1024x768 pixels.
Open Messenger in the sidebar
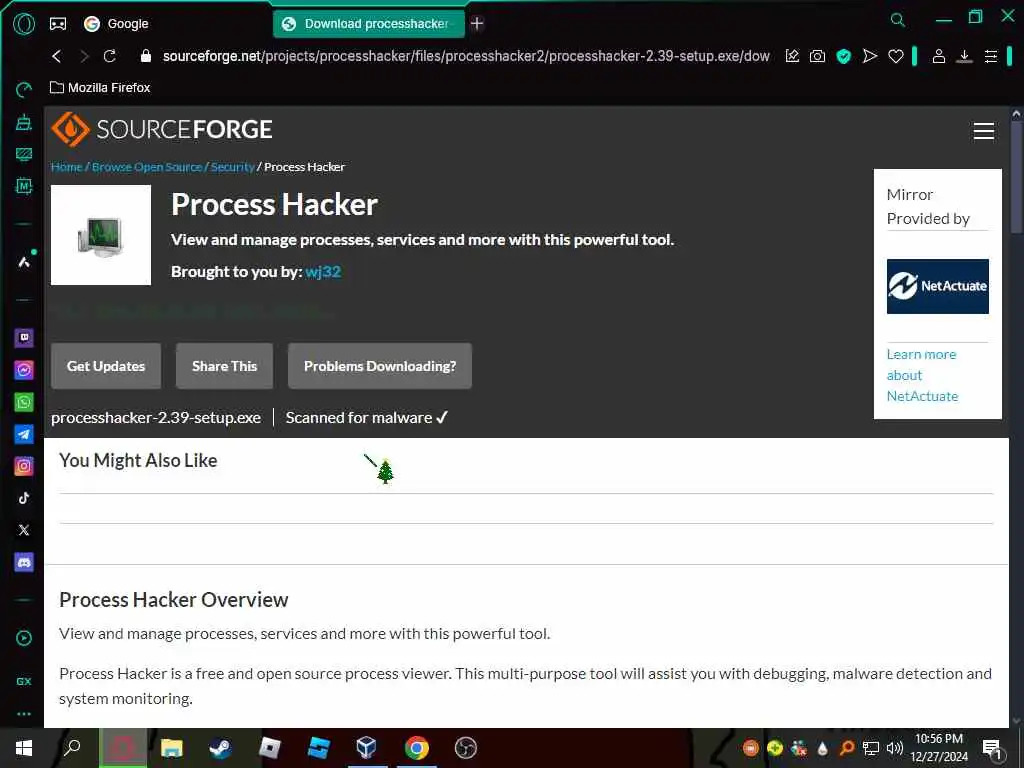pyautogui.click(x=24, y=370)
